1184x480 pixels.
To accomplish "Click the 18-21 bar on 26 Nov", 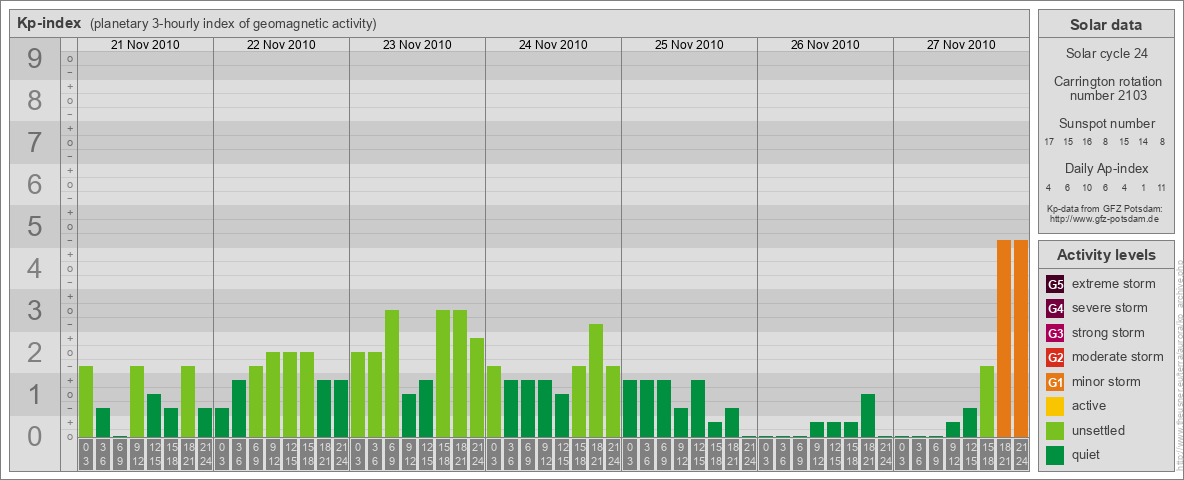I will pyautogui.click(x=868, y=416).
